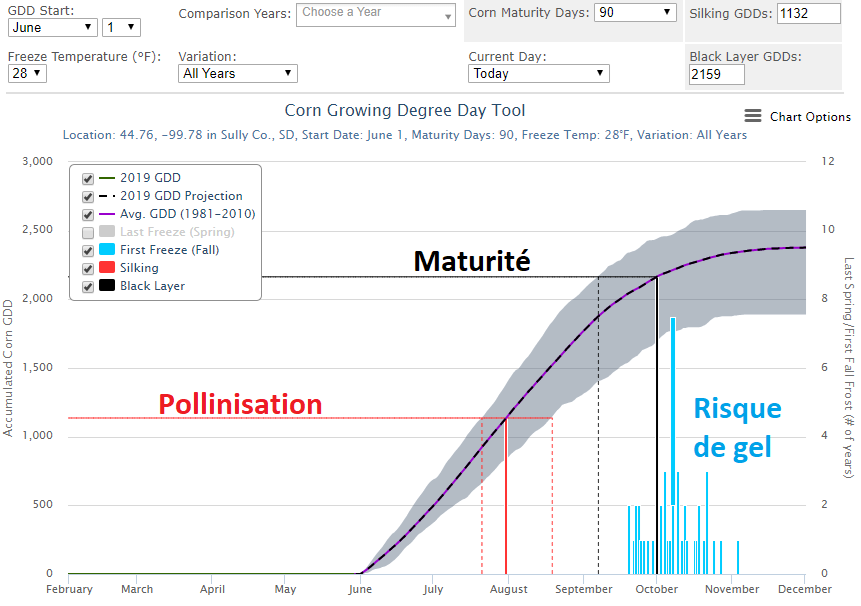861x606 pixels.
Task: Click the green 2019 GDD legend line
Action: [107, 178]
